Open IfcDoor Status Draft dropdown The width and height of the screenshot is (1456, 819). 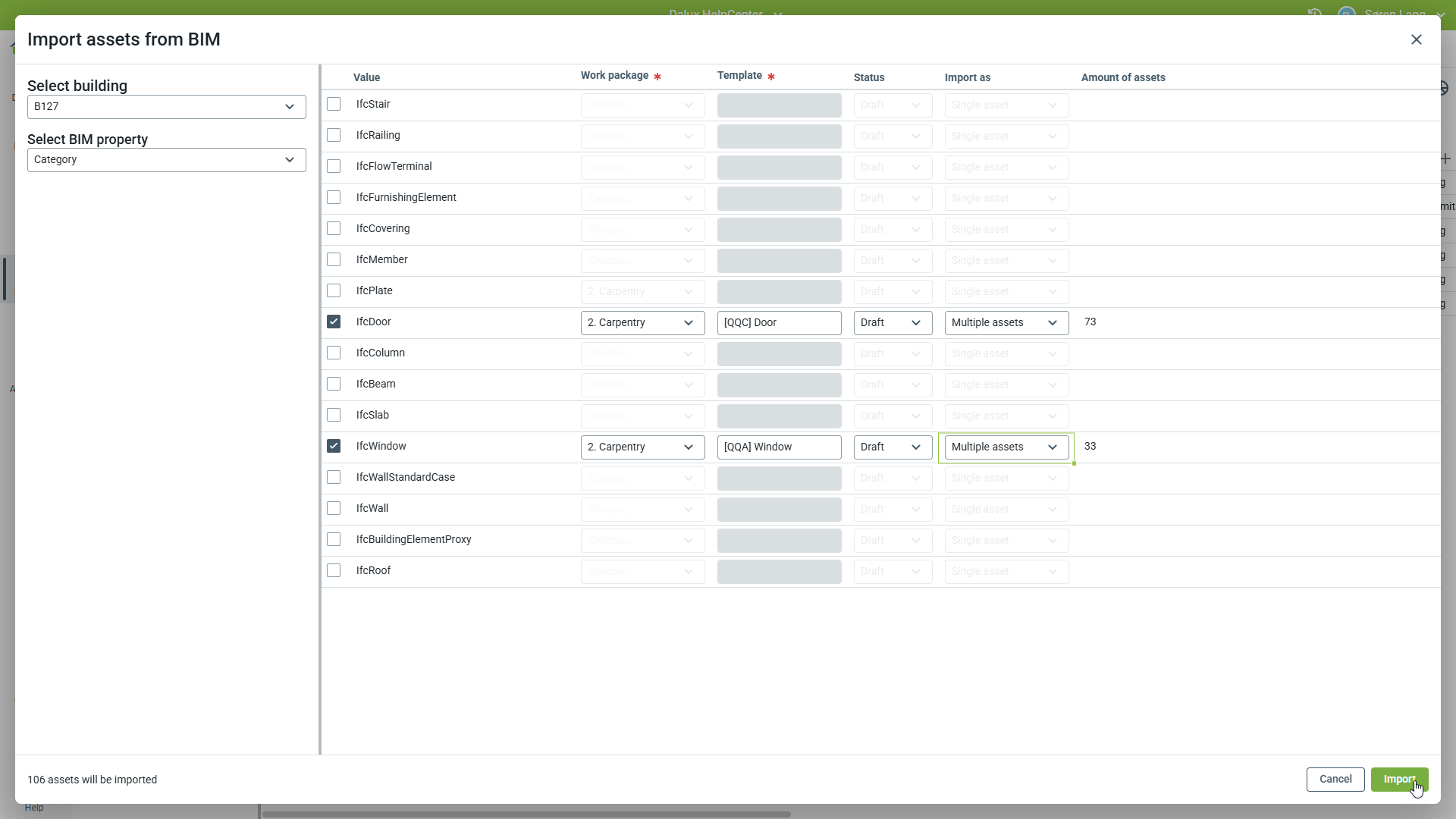click(x=893, y=322)
